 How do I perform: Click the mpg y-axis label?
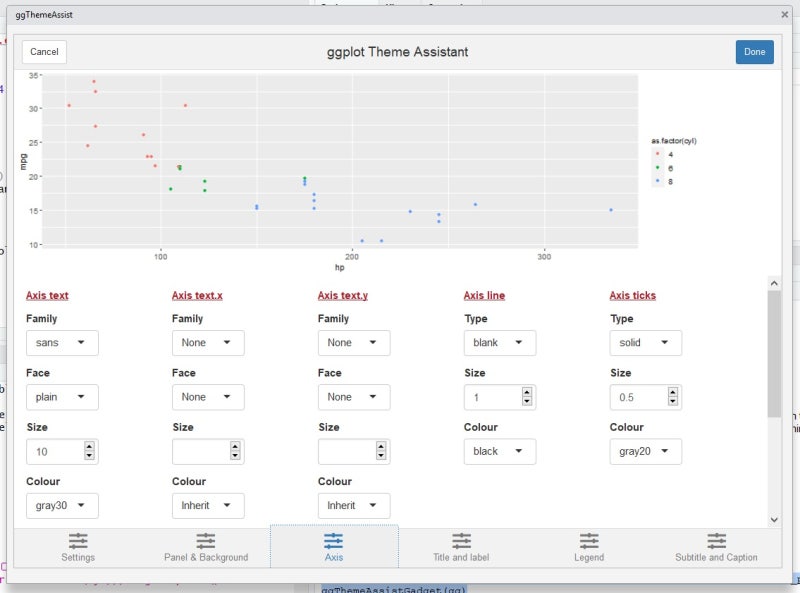(23, 161)
